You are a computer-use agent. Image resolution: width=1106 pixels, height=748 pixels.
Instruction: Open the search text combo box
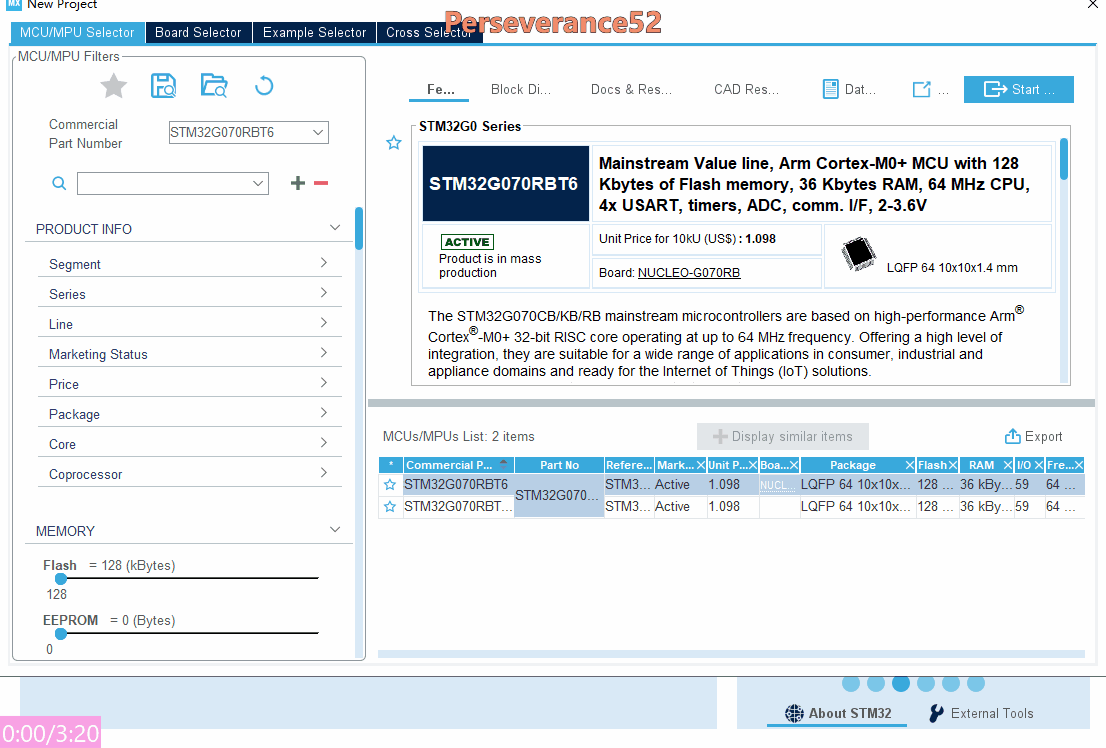pyautogui.click(x=173, y=183)
